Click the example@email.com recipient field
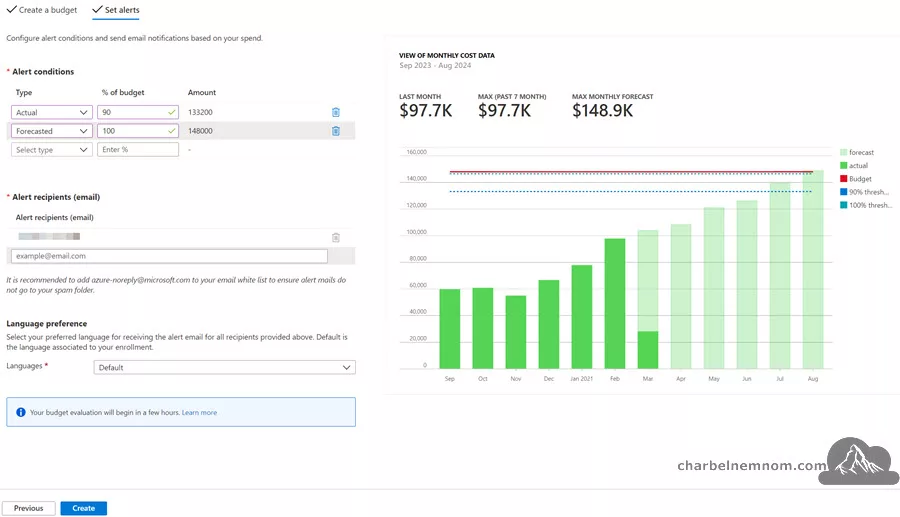The height and width of the screenshot is (517, 900). [x=169, y=256]
